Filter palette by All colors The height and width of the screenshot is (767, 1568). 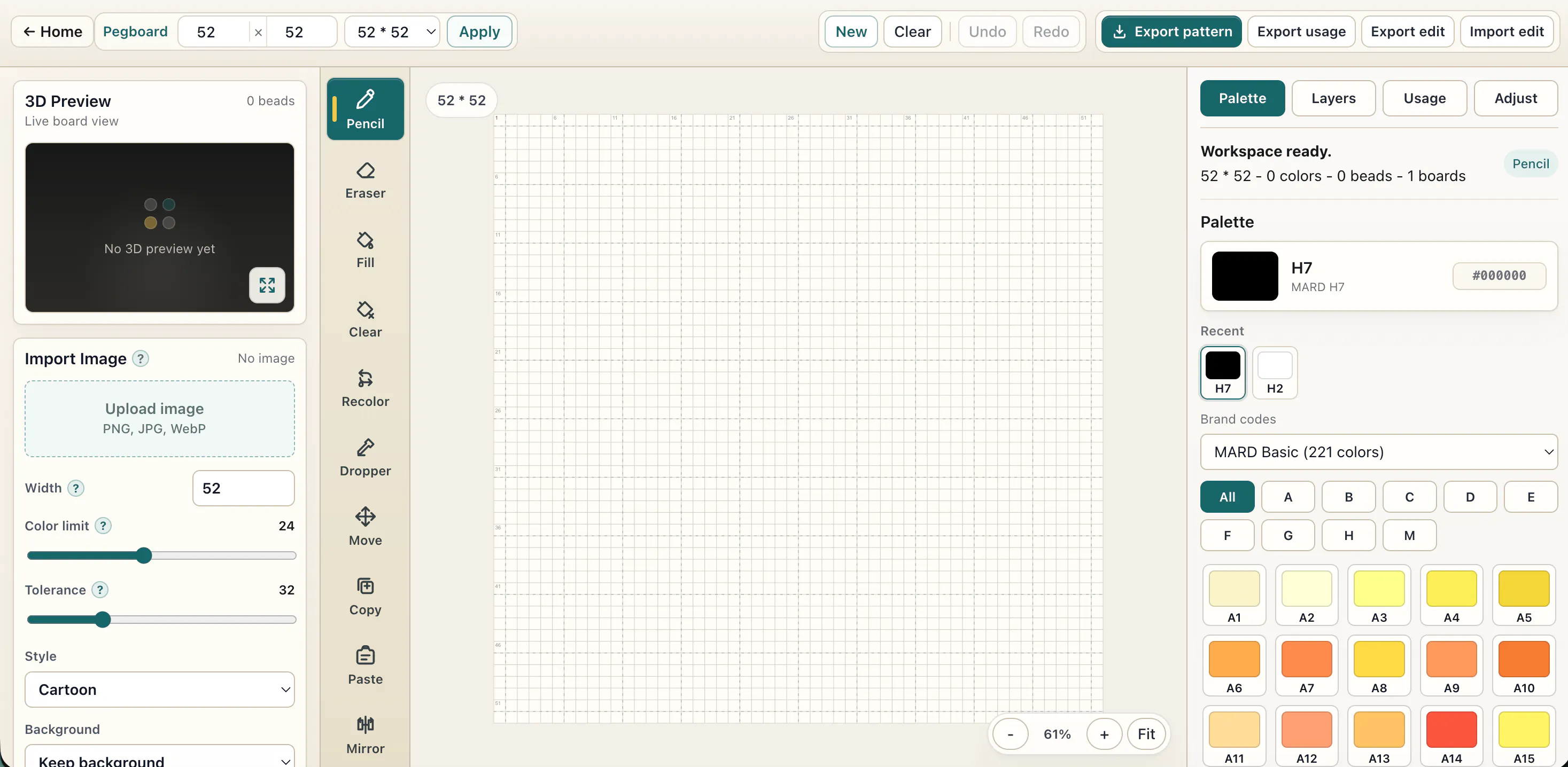pos(1227,497)
